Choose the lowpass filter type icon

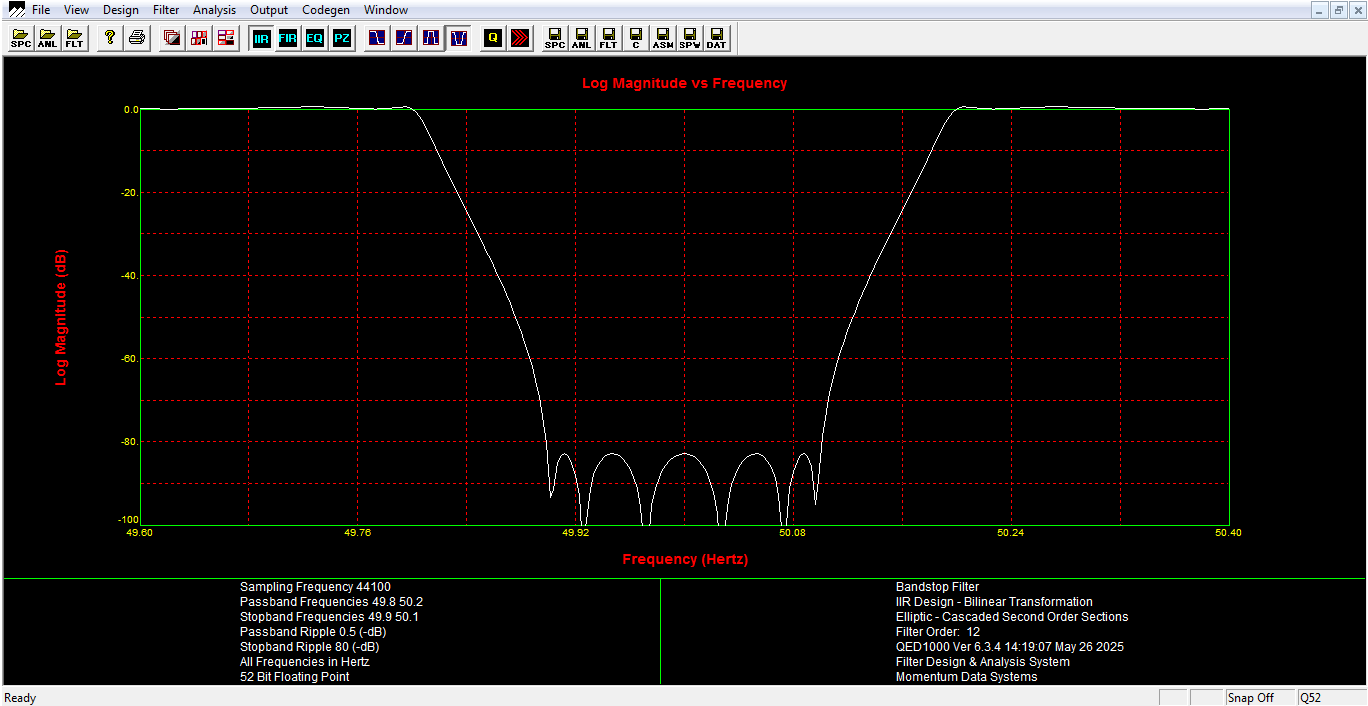[x=377, y=39]
